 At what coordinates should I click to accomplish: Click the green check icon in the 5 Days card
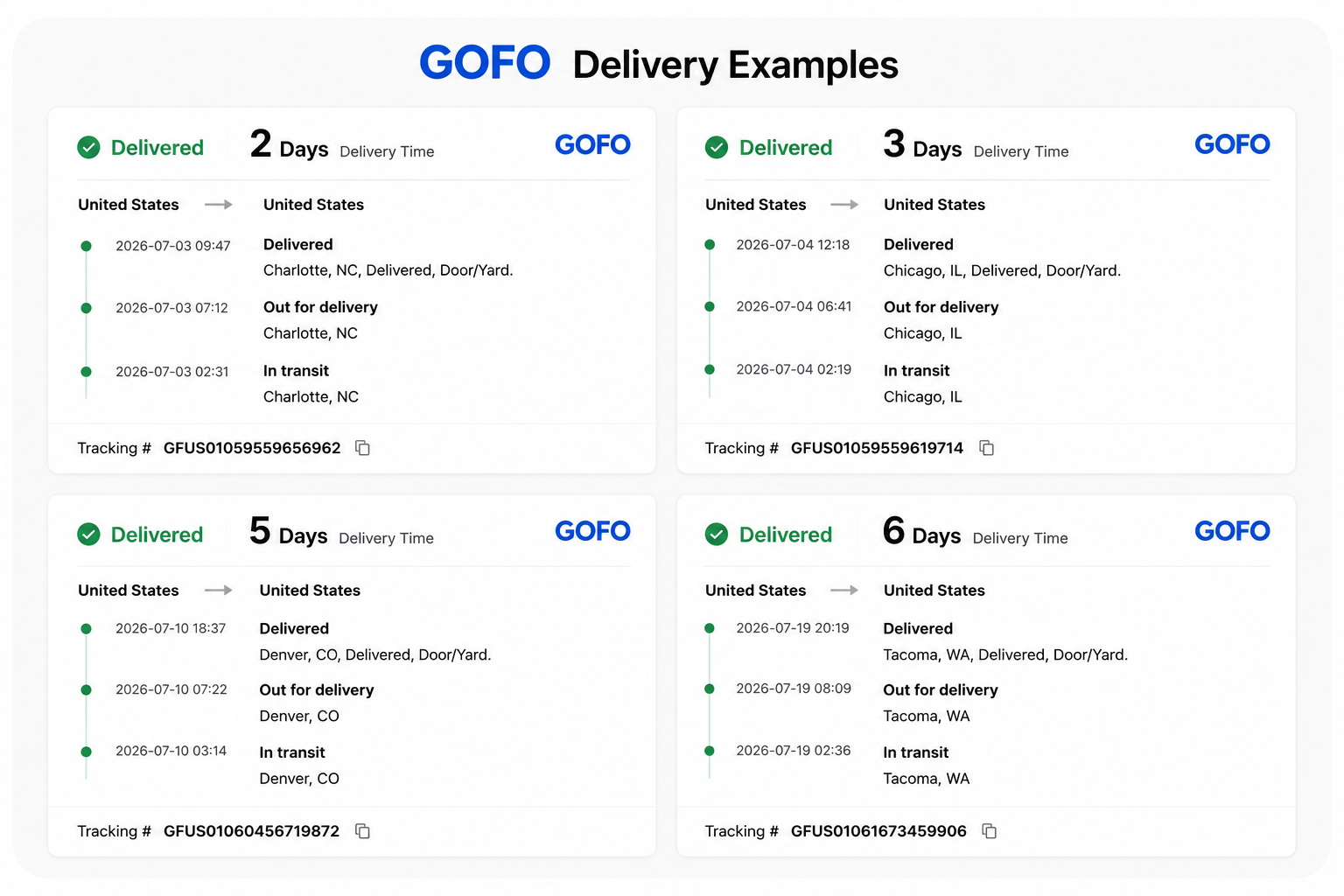tap(88, 534)
